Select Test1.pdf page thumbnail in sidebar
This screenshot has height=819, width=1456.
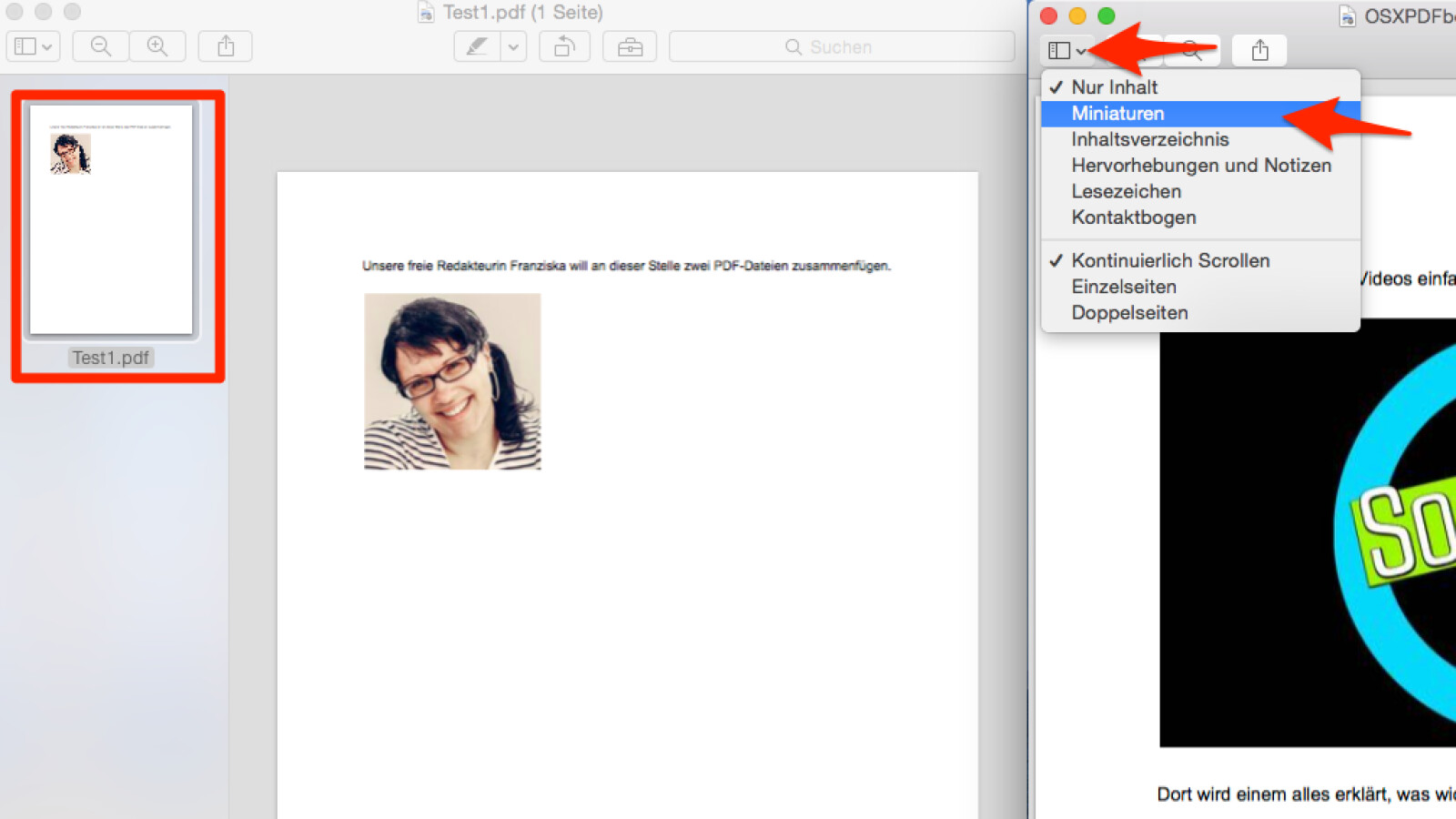tap(111, 219)
